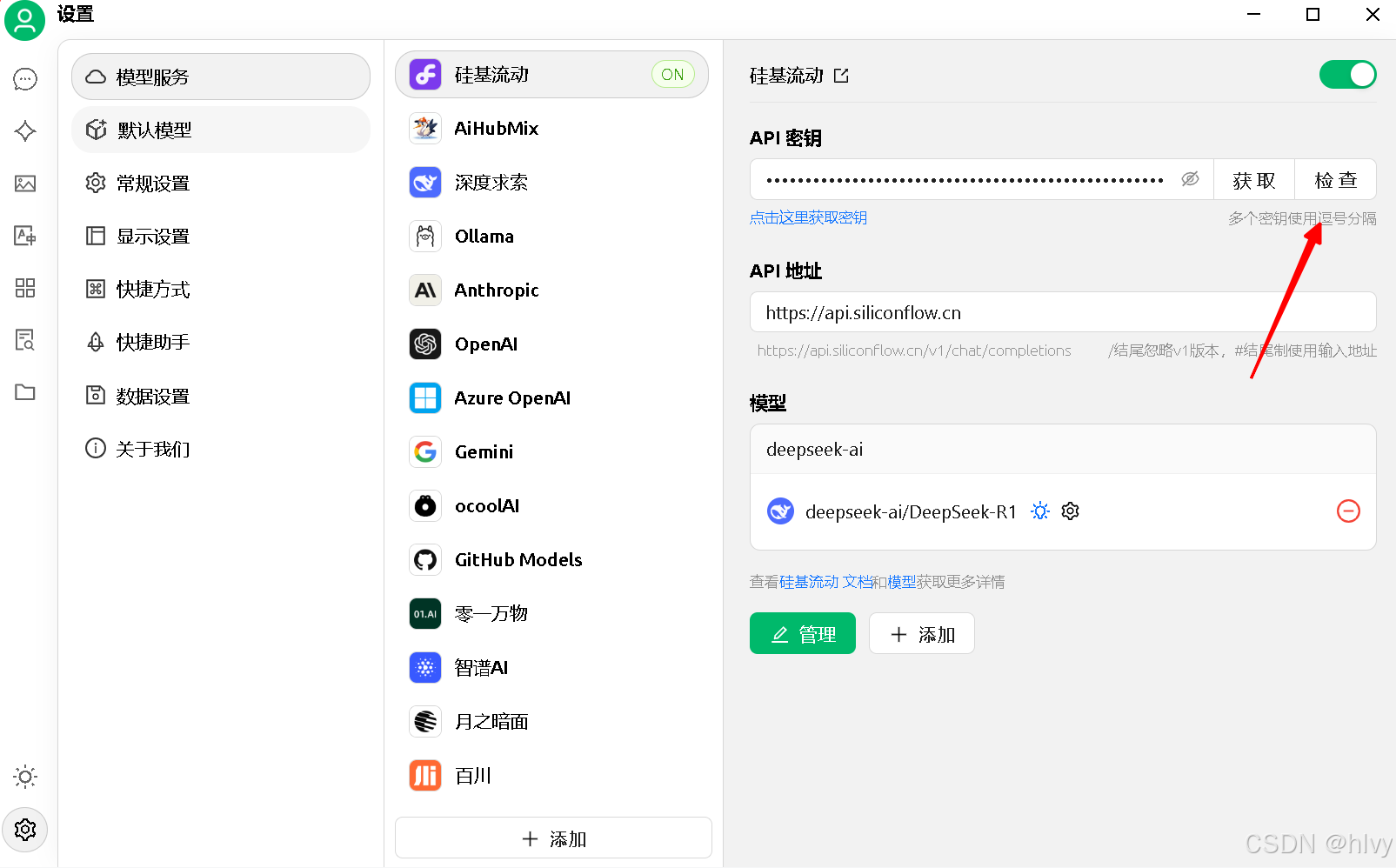
Task: Click the 添加 provider button at bottom
Action: pyautogui.click(x=553, y=838)
